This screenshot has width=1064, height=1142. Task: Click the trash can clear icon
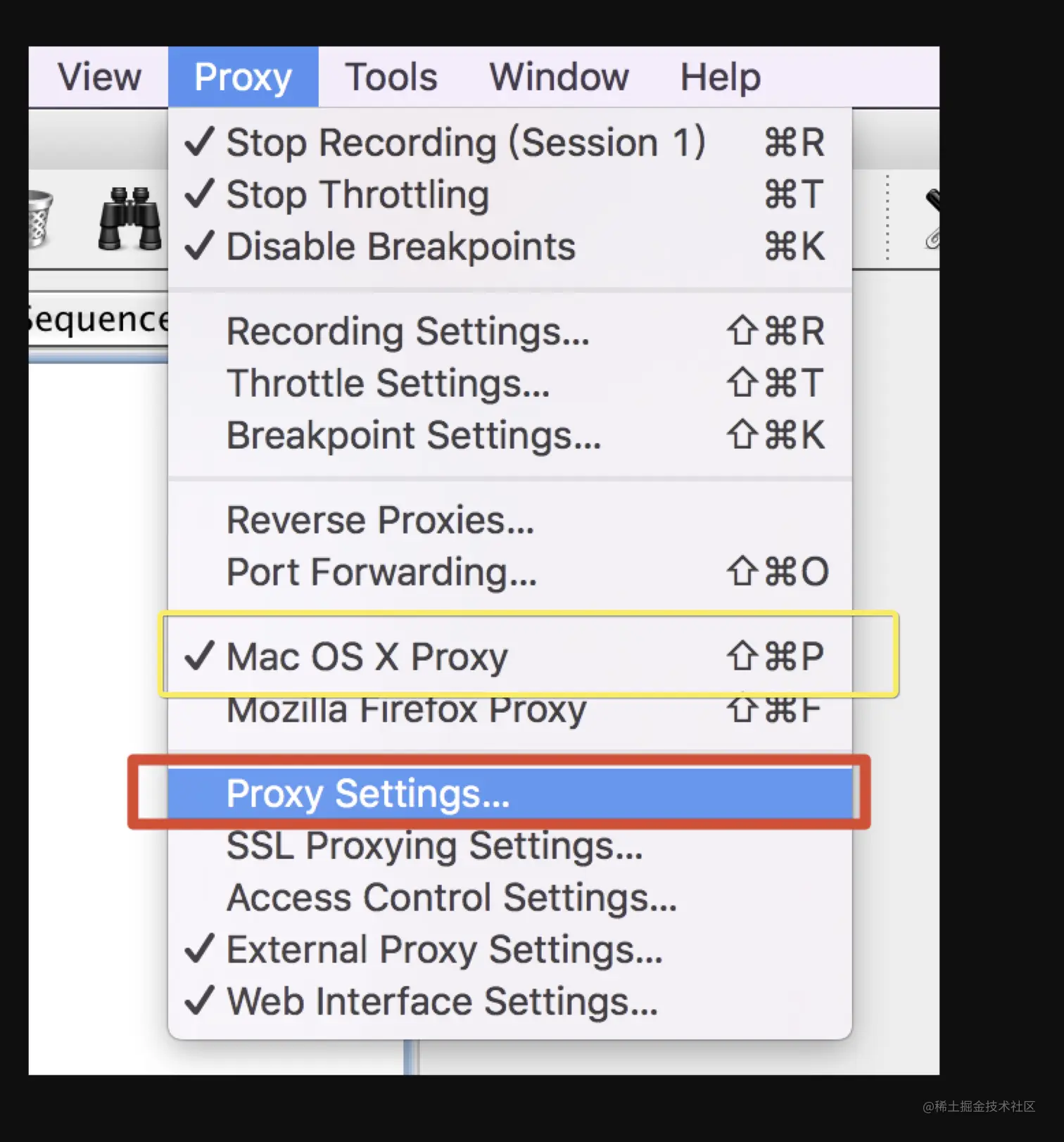[x=39, y=219]
